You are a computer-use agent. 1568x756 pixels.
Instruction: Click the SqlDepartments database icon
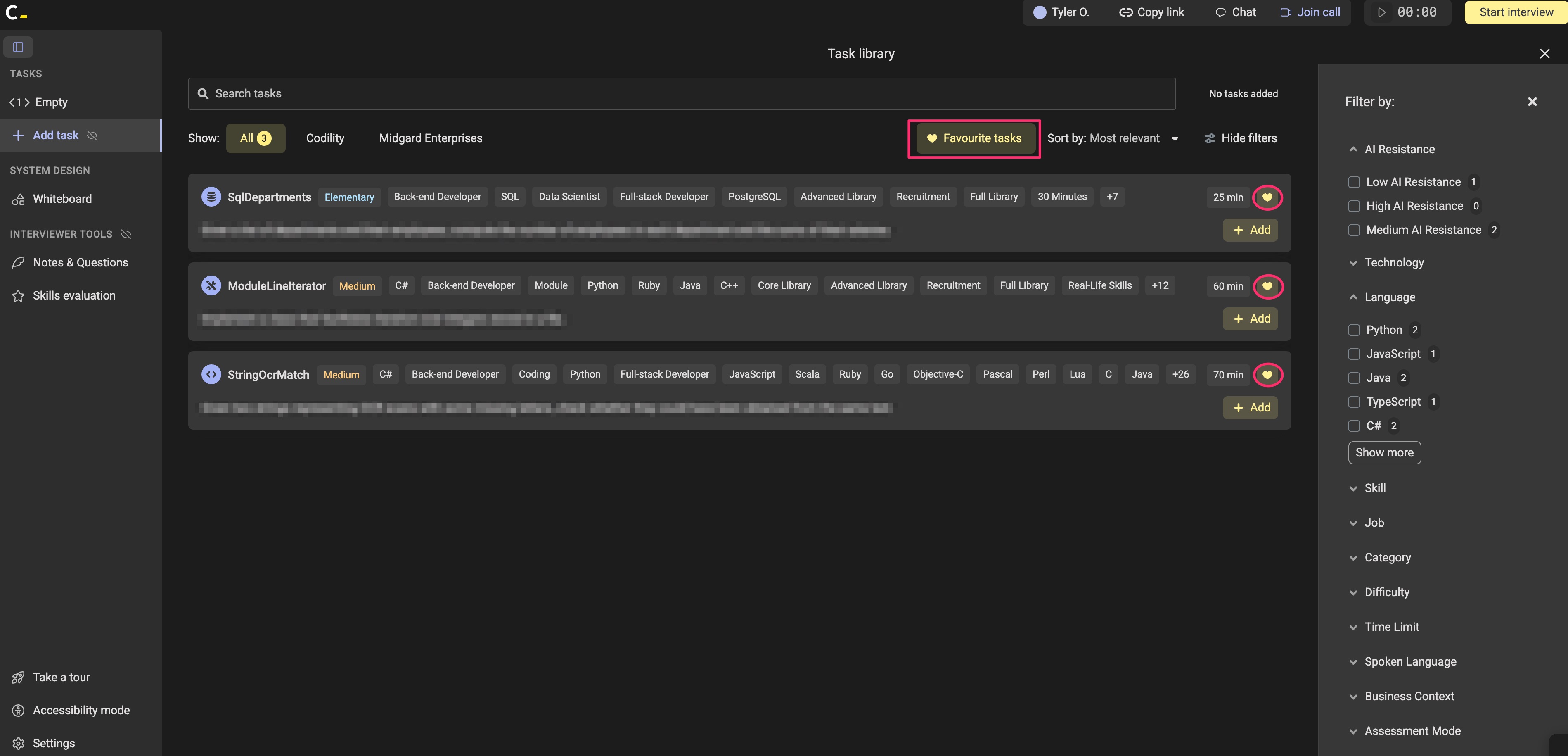211,197
